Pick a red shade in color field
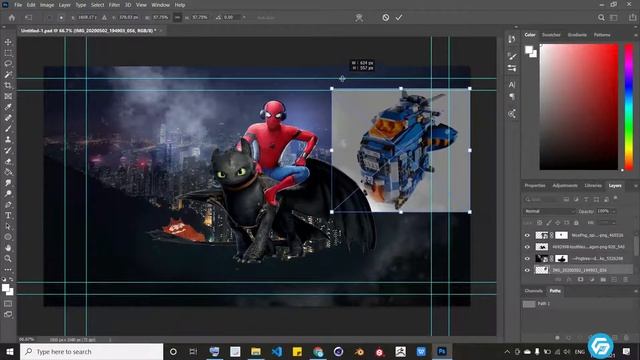This screenshot has height=360, width=640. coord(579,107)
